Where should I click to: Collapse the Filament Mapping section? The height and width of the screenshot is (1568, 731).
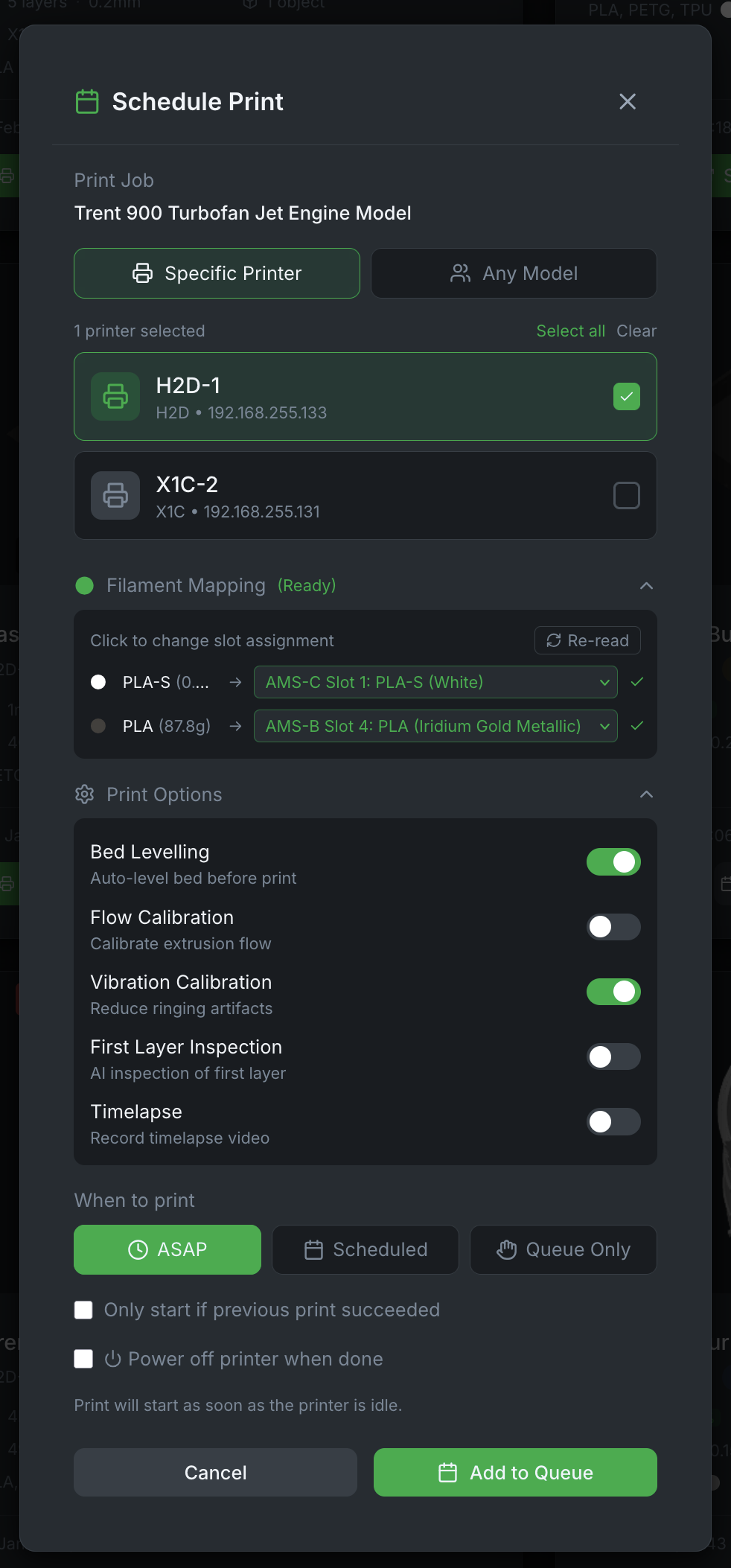point(646,586)
